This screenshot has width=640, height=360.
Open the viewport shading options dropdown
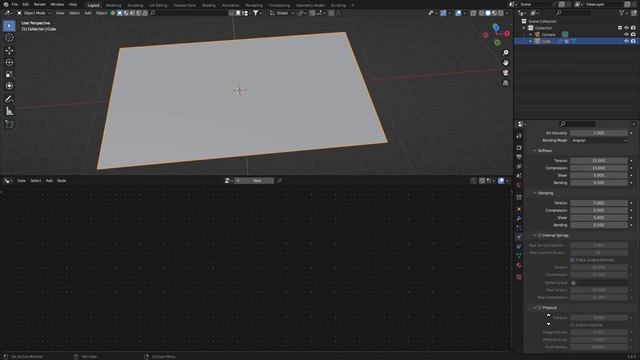click(507, 13)
